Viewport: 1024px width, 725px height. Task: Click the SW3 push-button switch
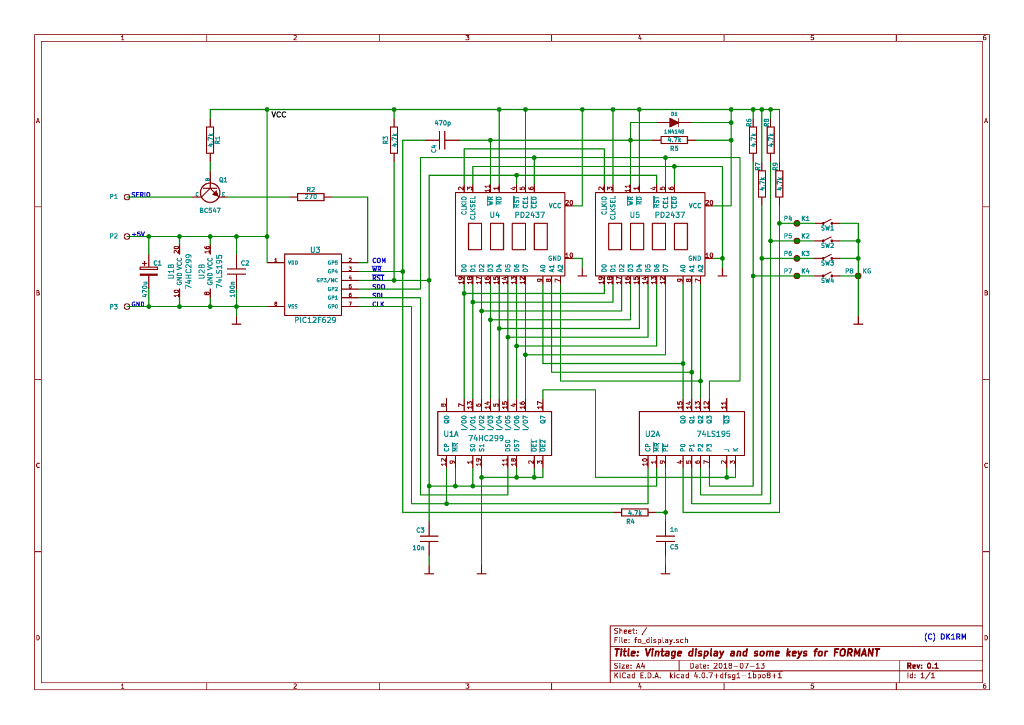(827, 257)
